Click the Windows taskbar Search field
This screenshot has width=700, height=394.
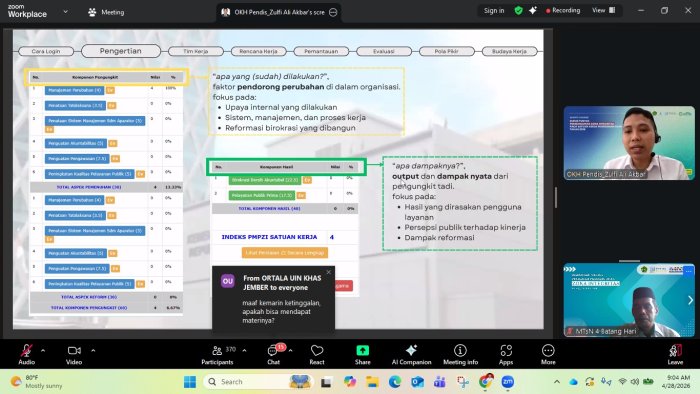click(x=258, y=382)
